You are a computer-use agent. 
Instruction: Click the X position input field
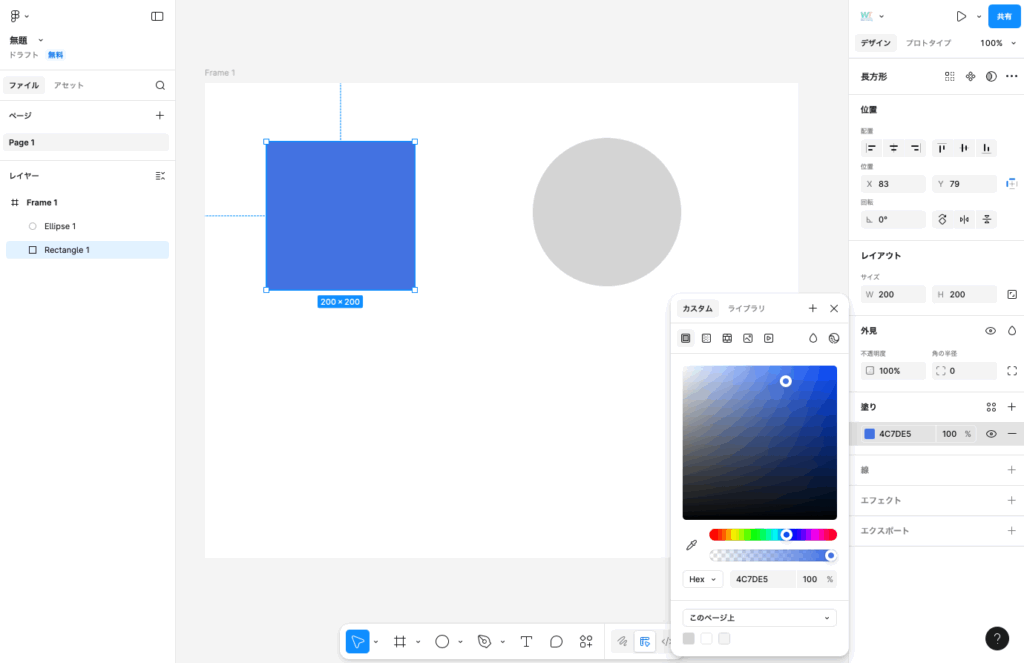pos(894,184)
